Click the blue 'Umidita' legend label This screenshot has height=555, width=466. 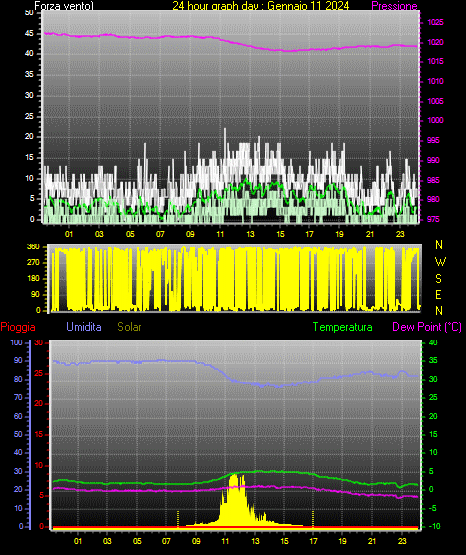84,327
